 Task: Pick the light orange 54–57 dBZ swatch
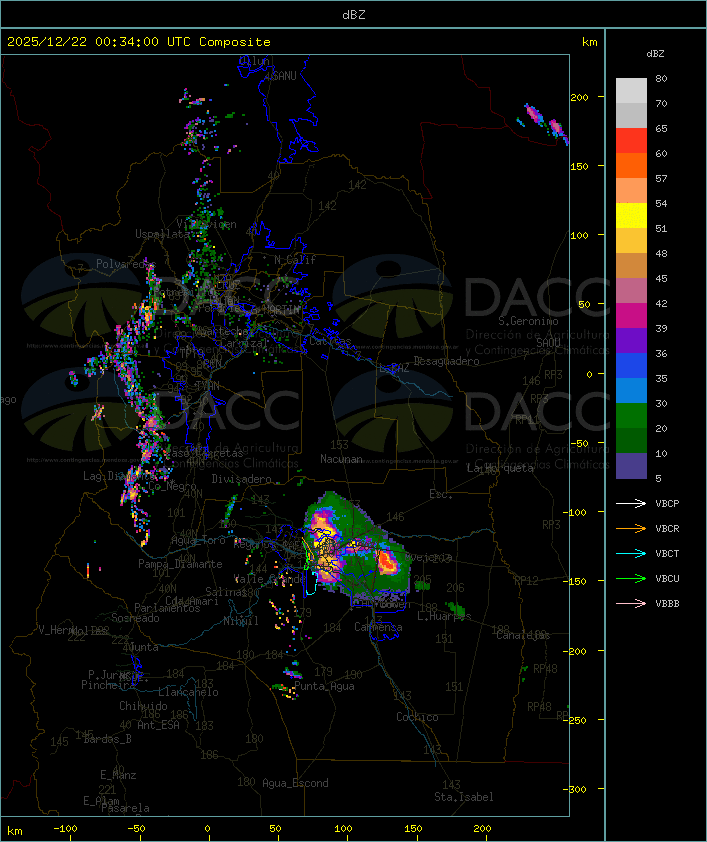tap(631, 190)
